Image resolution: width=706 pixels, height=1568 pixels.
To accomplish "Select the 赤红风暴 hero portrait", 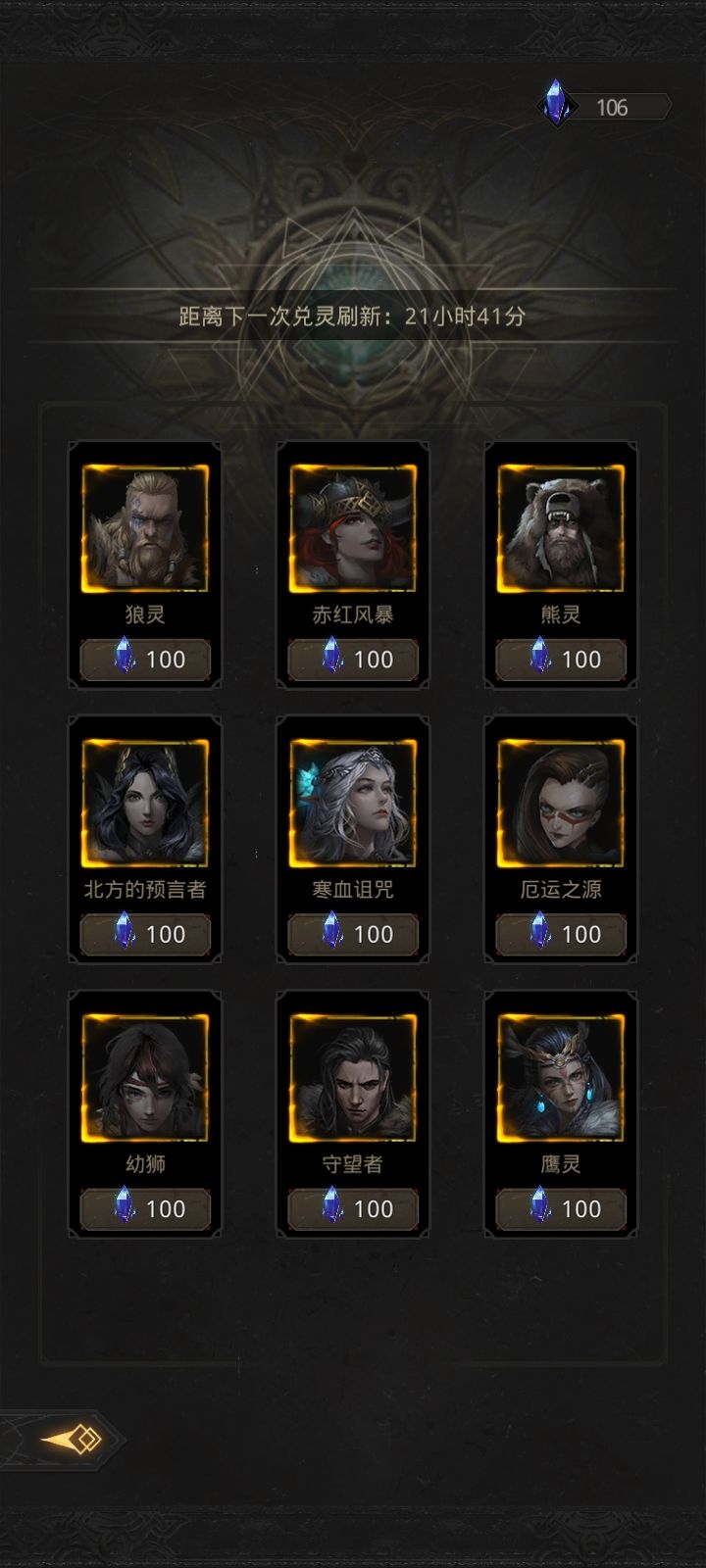I will coord(353,528).
